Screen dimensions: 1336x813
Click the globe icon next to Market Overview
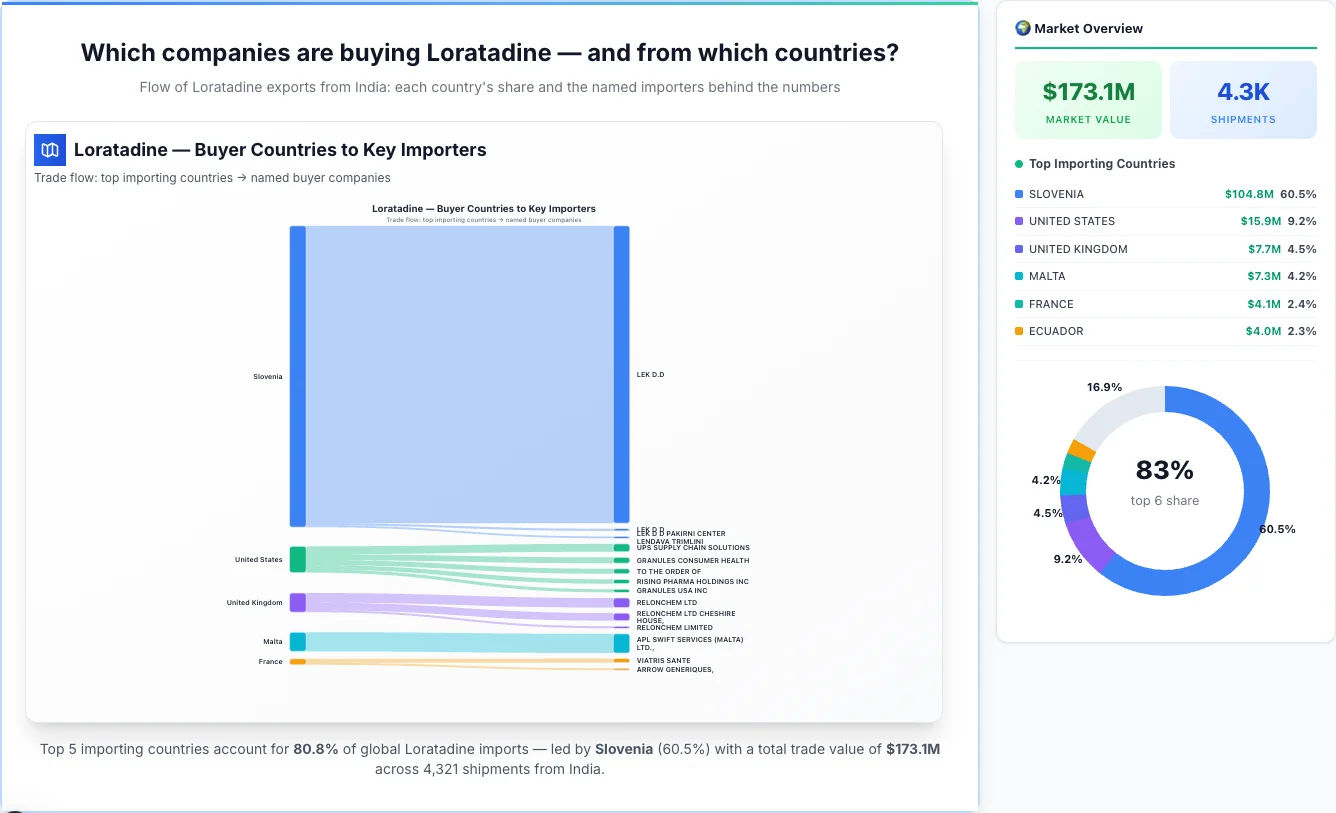point(1022,28)
